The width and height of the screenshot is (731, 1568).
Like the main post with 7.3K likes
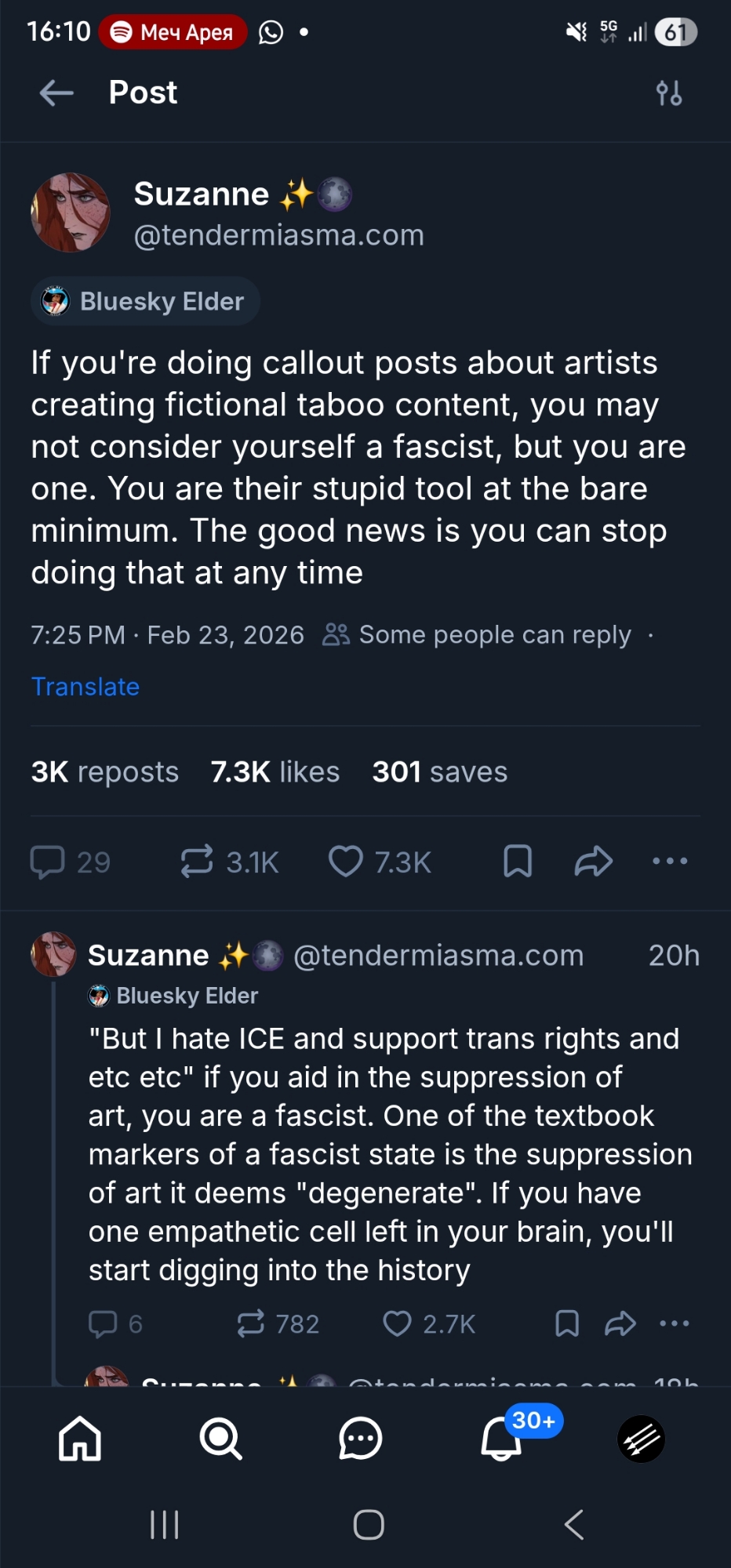[346, 862]
